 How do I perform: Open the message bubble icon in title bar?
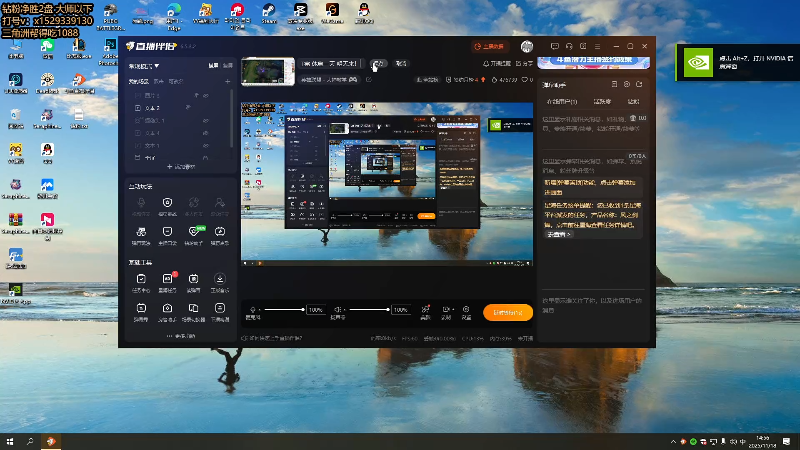555,46
